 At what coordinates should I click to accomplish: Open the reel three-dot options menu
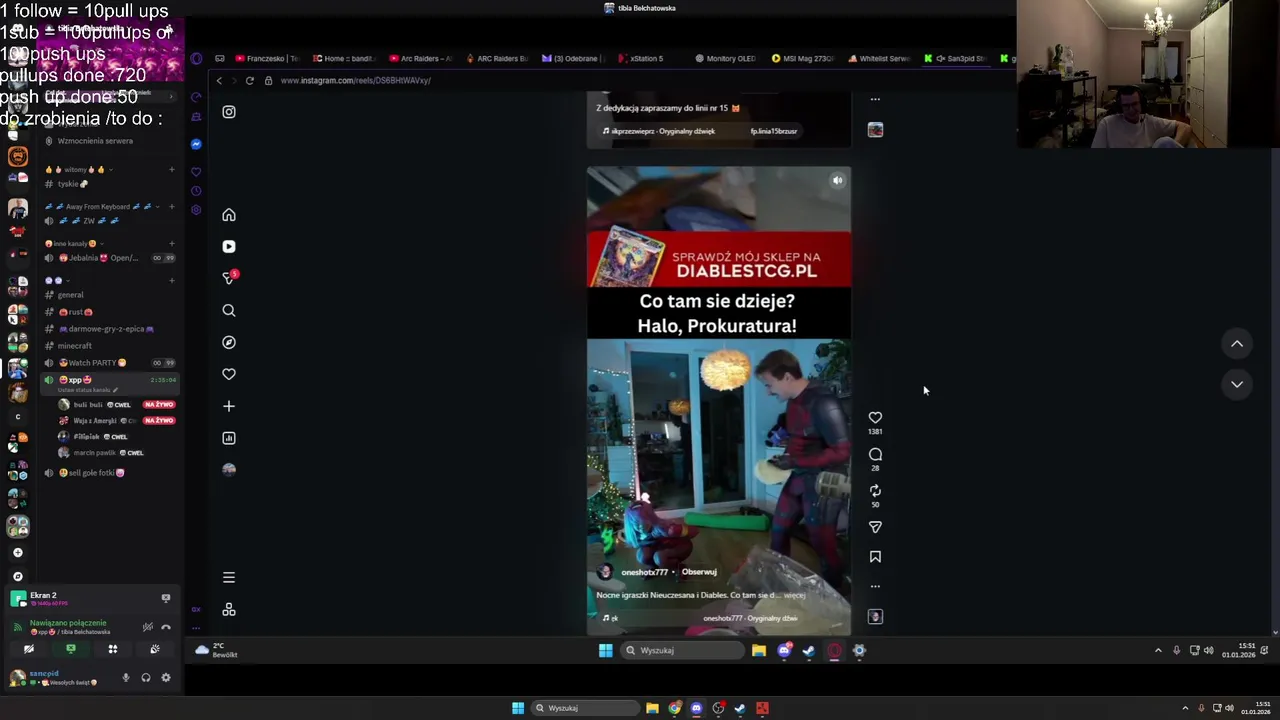[875, 586]
